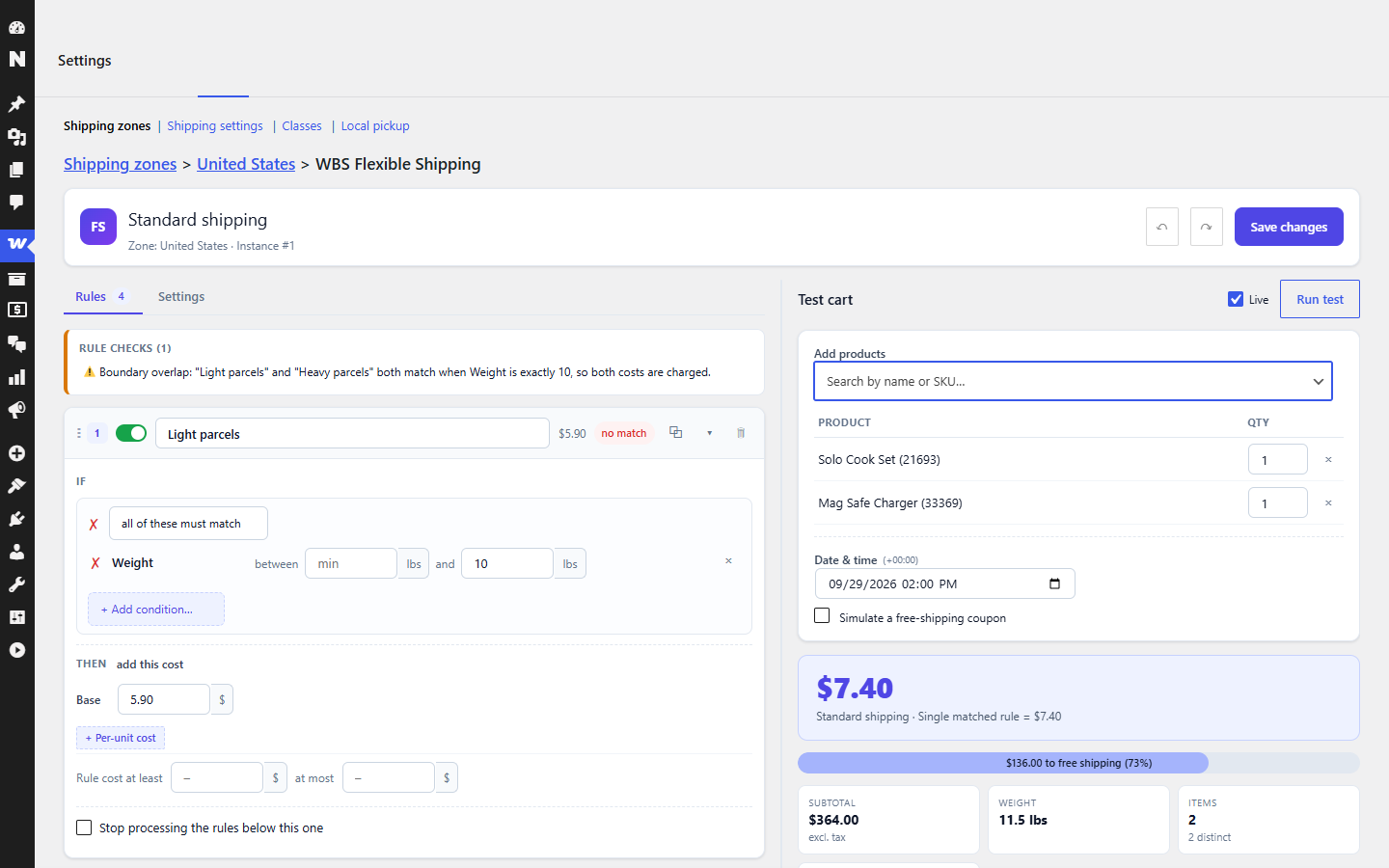Viewport: 1389px width, 868px height.
Task: Open Marketing megaphone sidebar icon
Action: coord(16,410)
